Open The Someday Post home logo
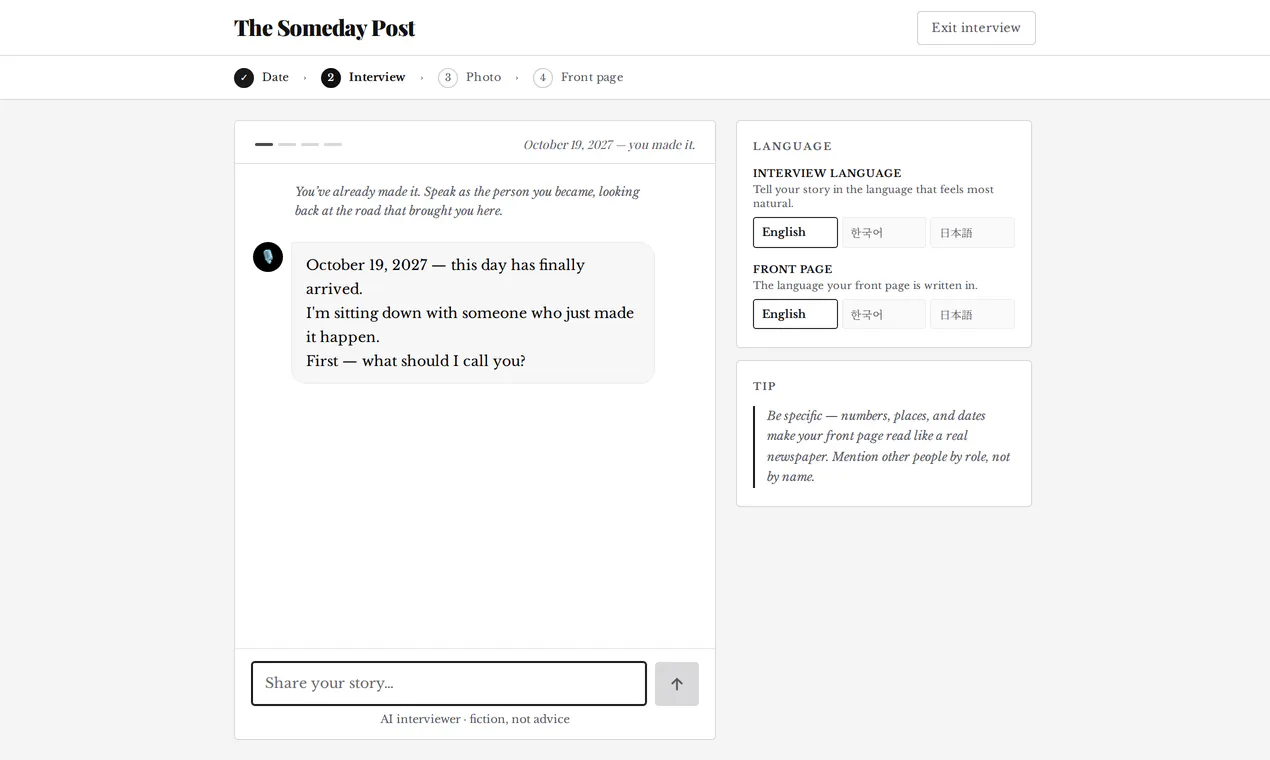This screenshot has width=1270, height=760. [324, 28]
